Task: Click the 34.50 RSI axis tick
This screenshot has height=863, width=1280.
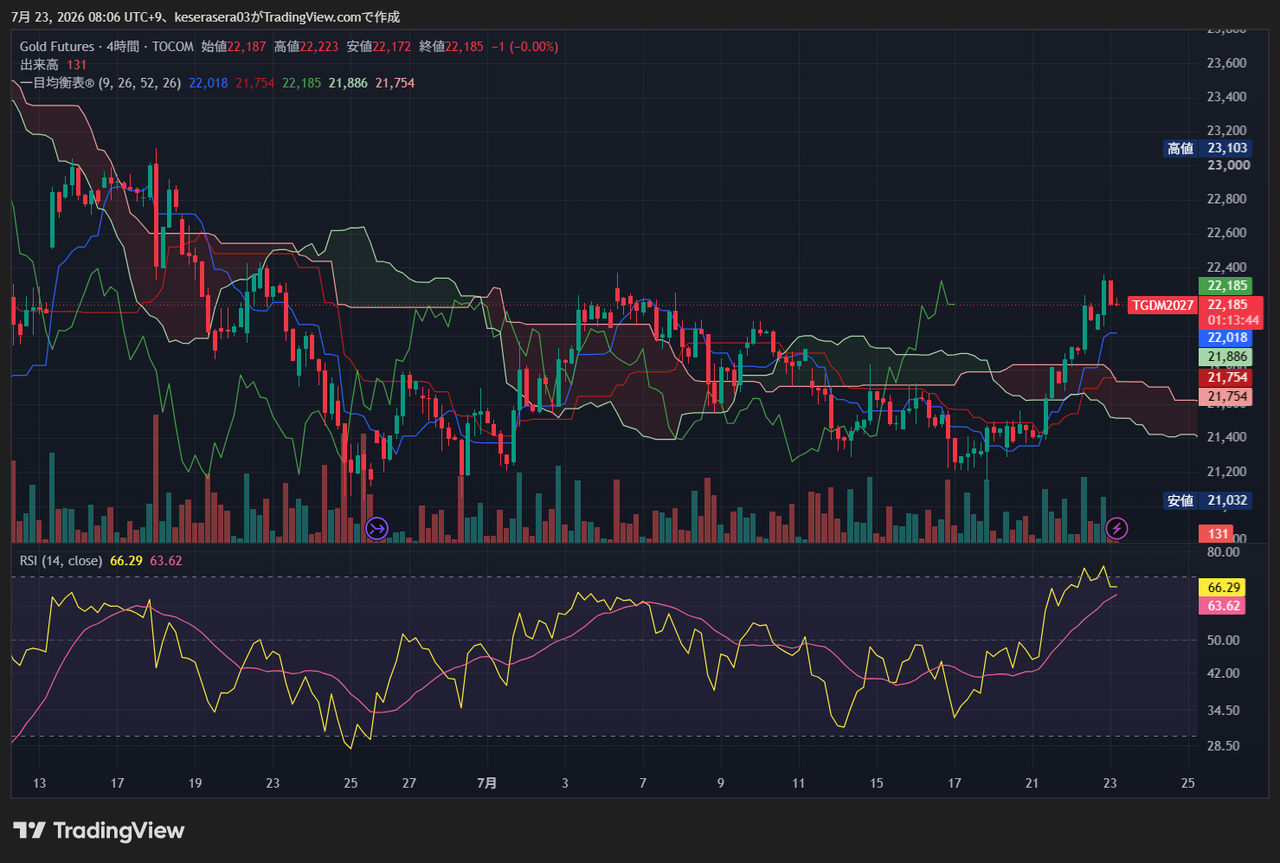Action: click(1223, 710)
